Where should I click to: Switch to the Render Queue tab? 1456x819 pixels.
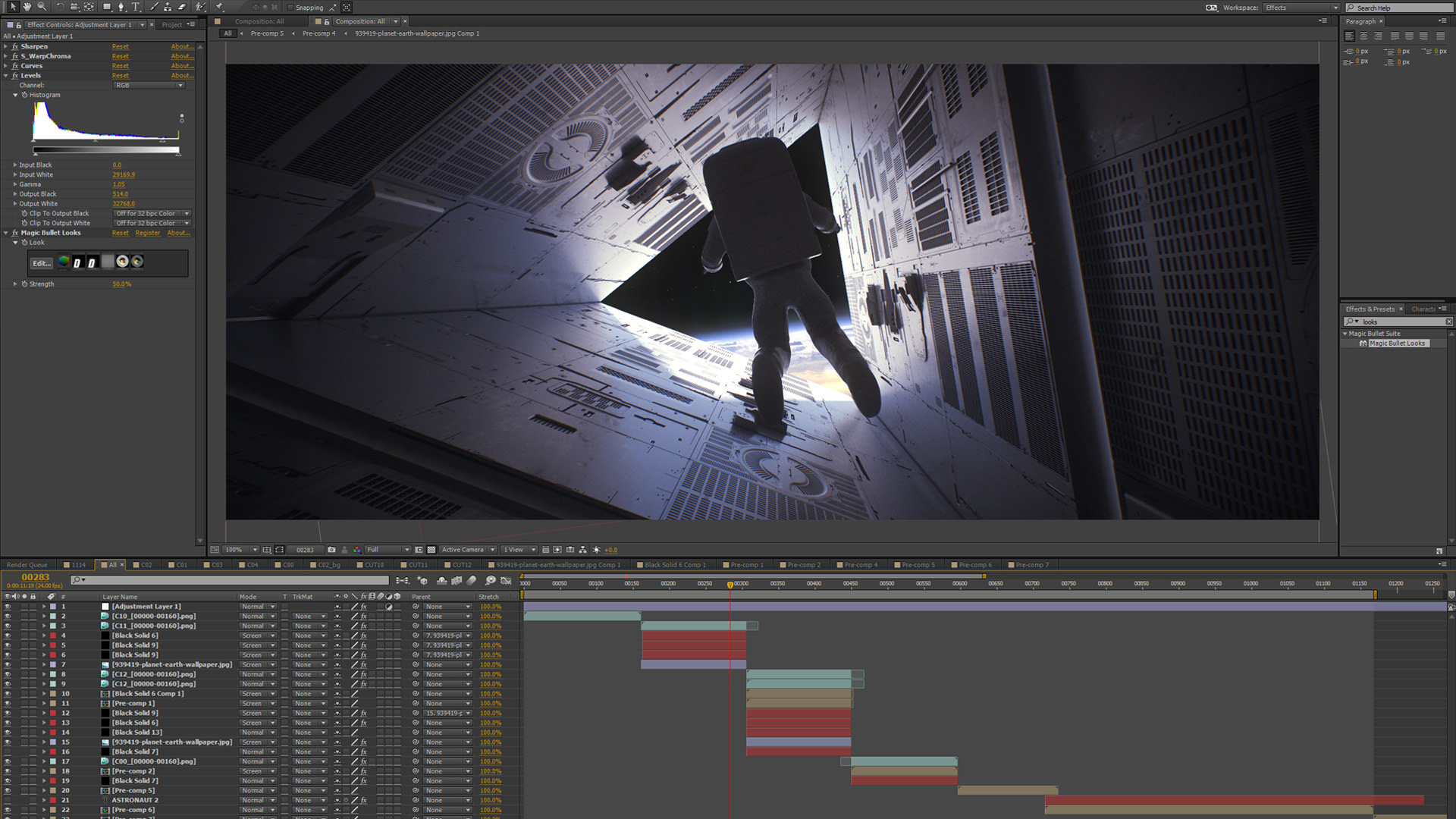[27, 565]
